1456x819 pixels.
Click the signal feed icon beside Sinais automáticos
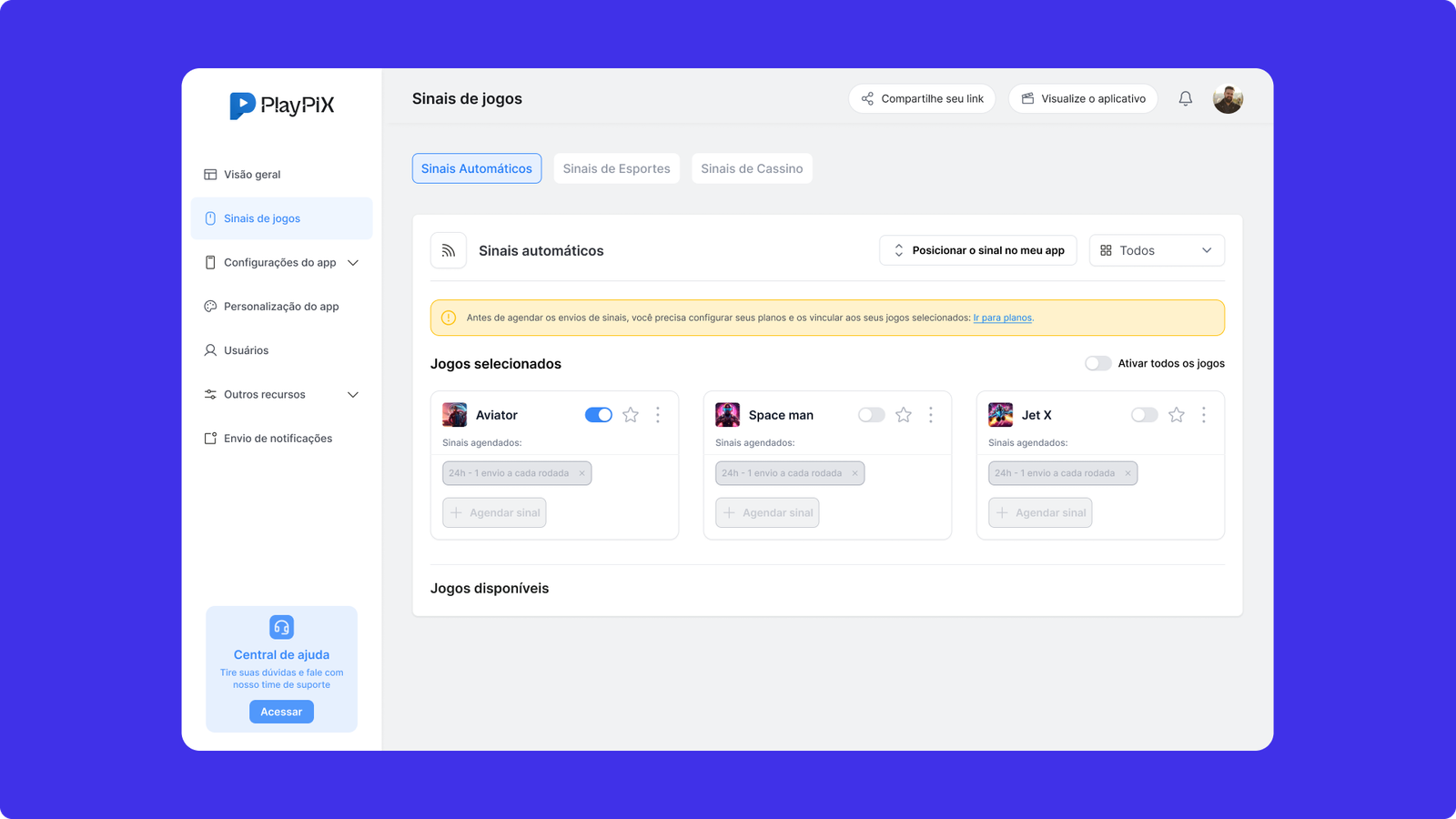click(449, 250)
